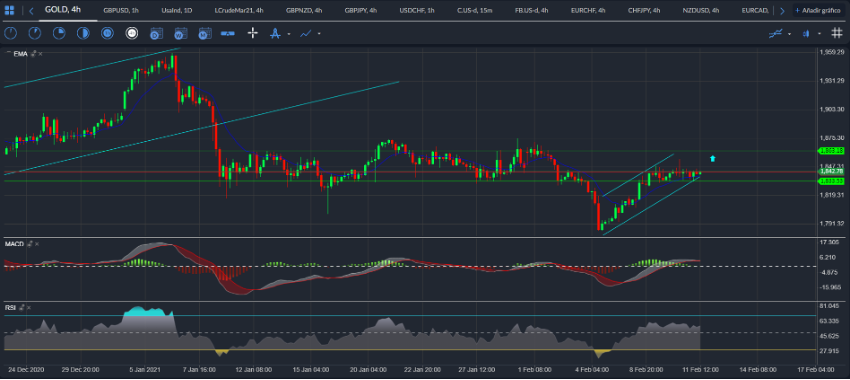Open EMA indicator settings gear
850x380 pixels.
(33, 54)
